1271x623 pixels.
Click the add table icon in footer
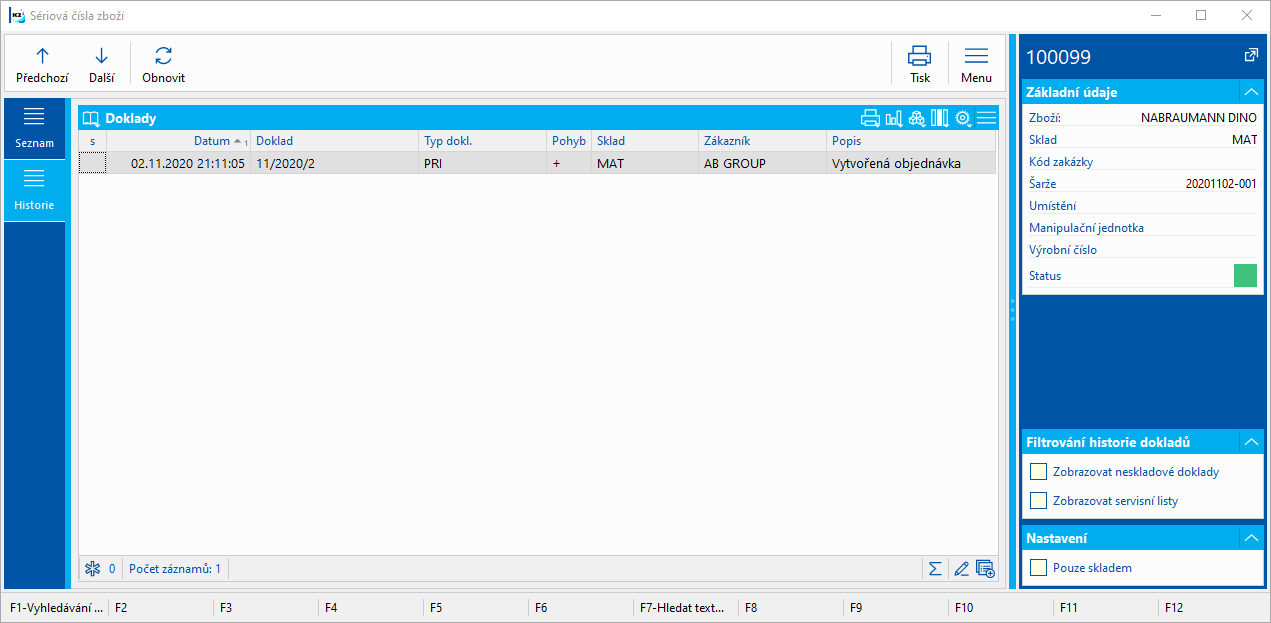click(x=985, y=569)
